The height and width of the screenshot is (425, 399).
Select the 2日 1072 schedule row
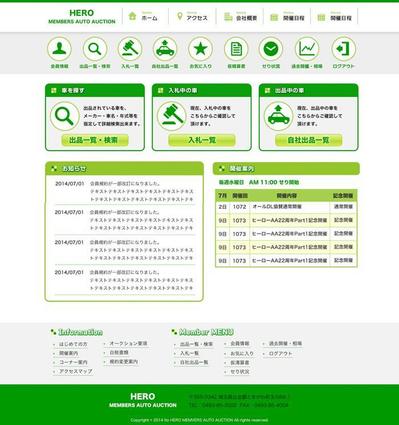(x=286, y=207)
